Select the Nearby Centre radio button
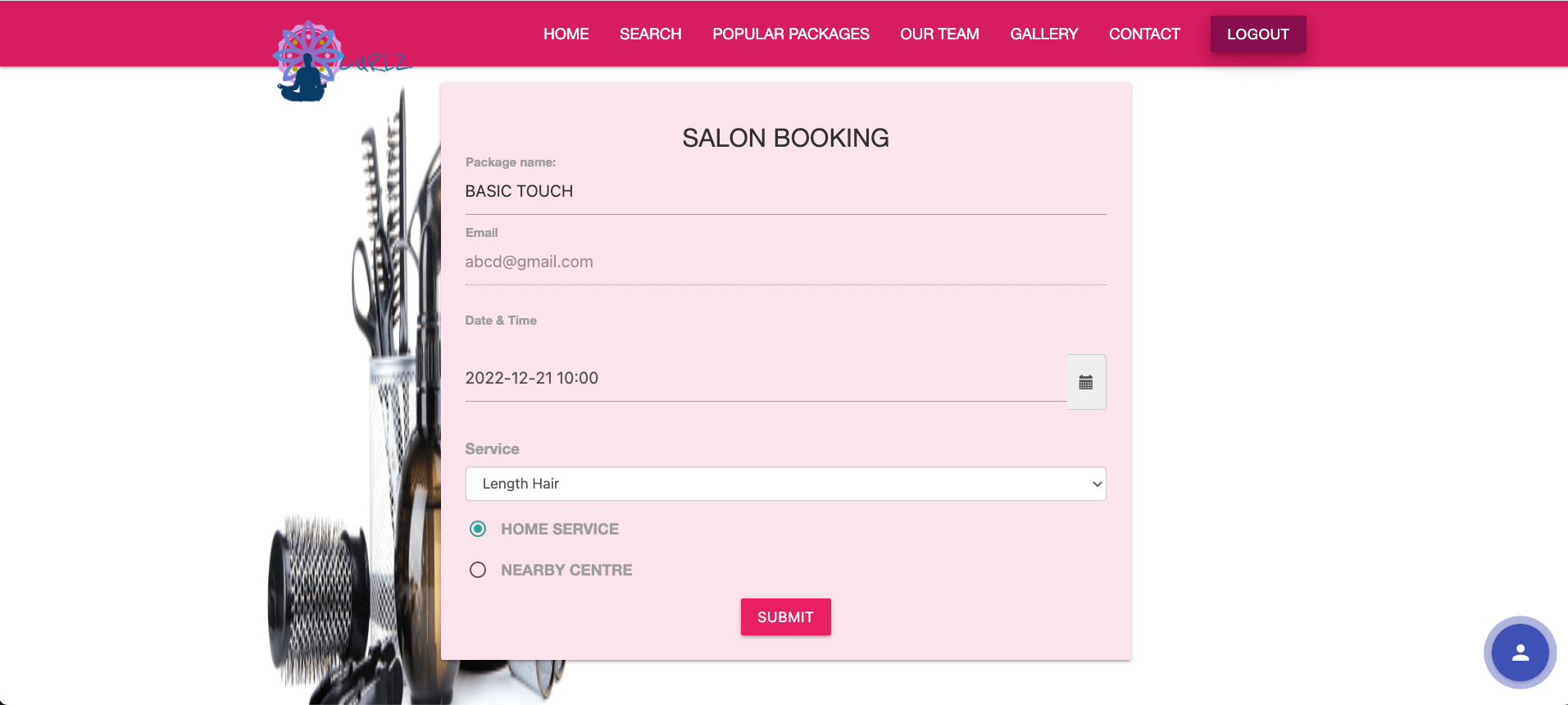This screenshot has height=705, width=1568. (478, 570)
